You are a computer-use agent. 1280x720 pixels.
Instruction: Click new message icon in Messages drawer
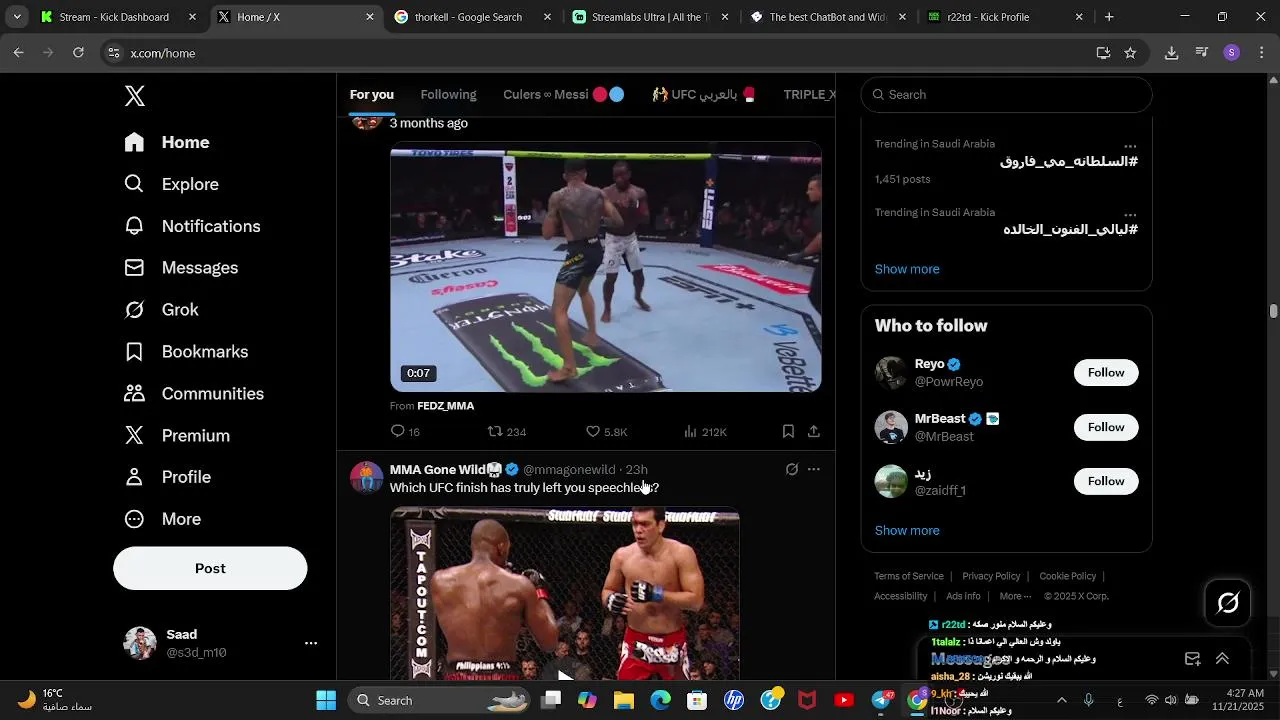click(1192, 659)
